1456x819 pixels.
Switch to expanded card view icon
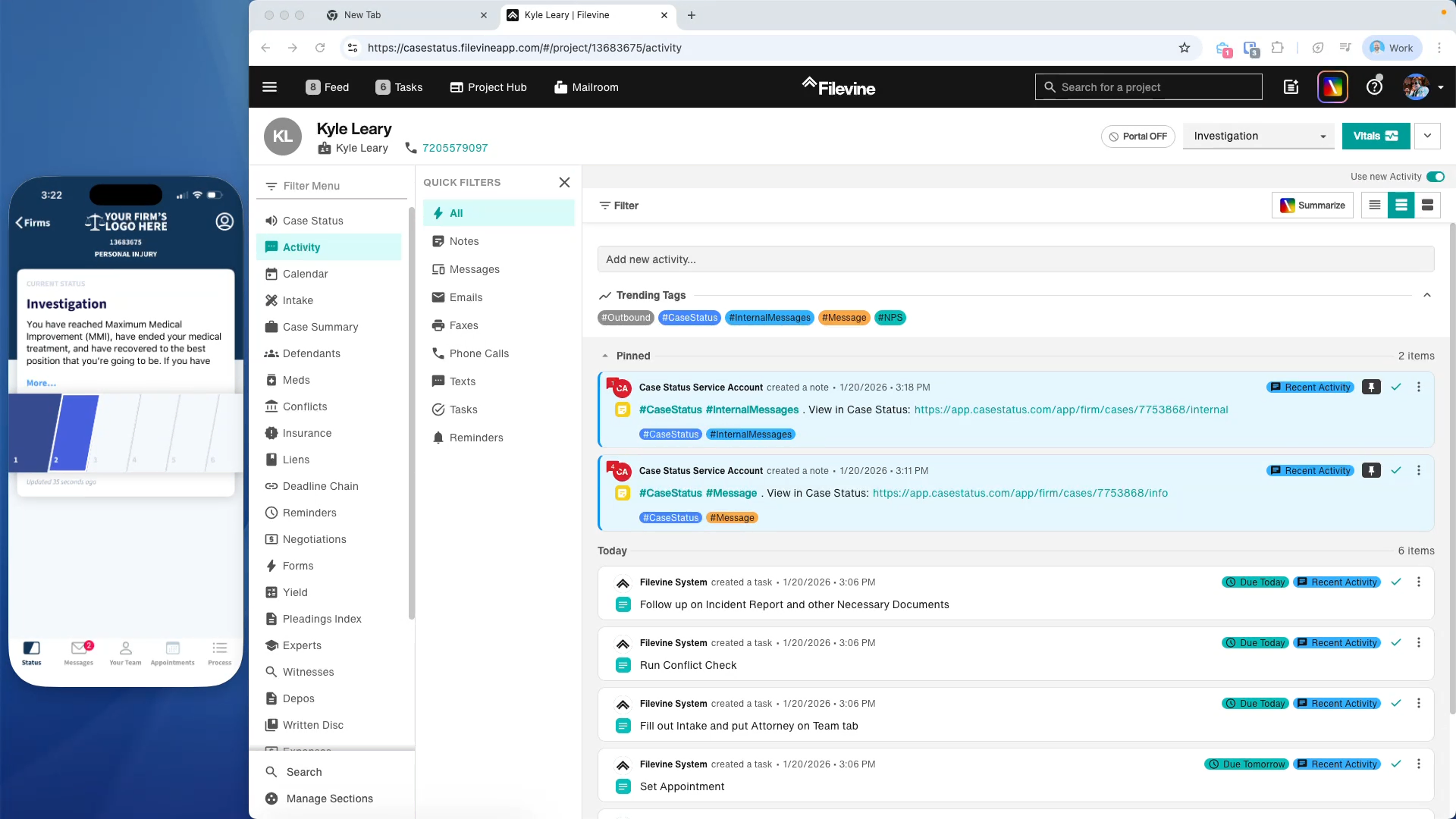pyautogui.click(x=1427, y=206)
